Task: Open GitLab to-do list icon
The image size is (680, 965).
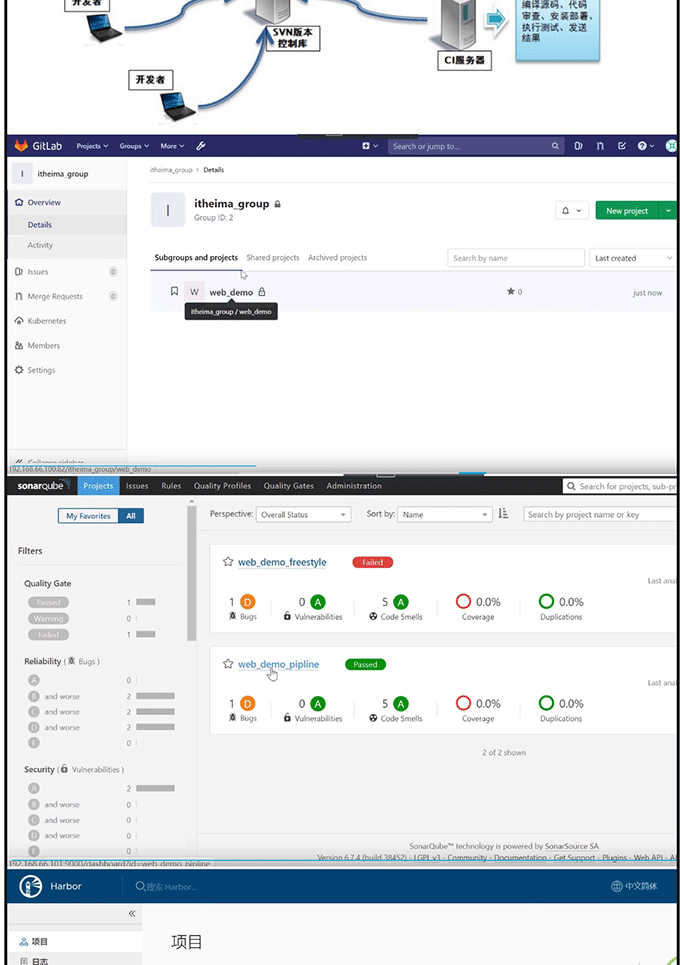Action: point(622,146)
